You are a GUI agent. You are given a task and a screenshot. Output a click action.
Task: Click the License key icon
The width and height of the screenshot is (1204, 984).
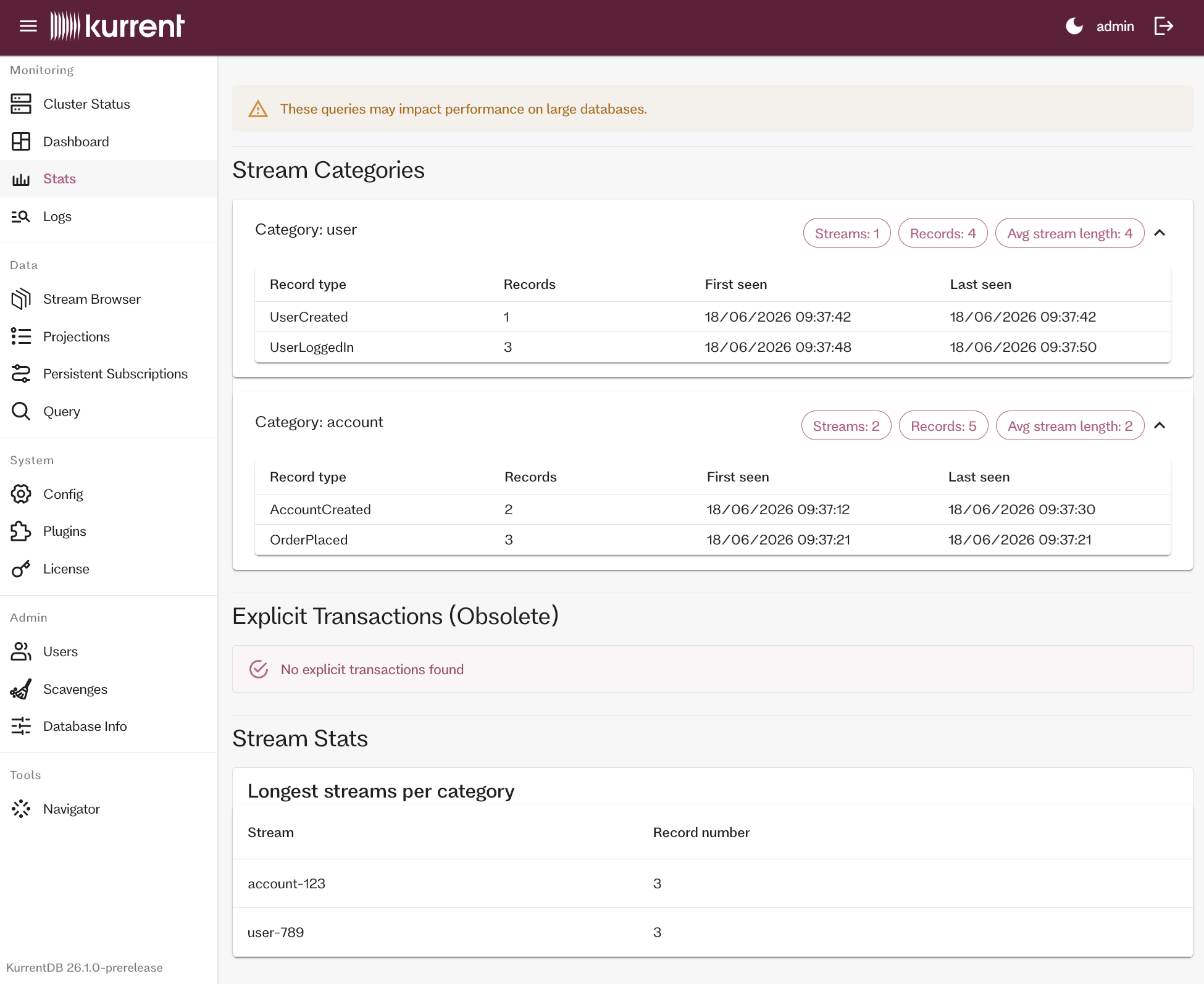tap(21, 569)
